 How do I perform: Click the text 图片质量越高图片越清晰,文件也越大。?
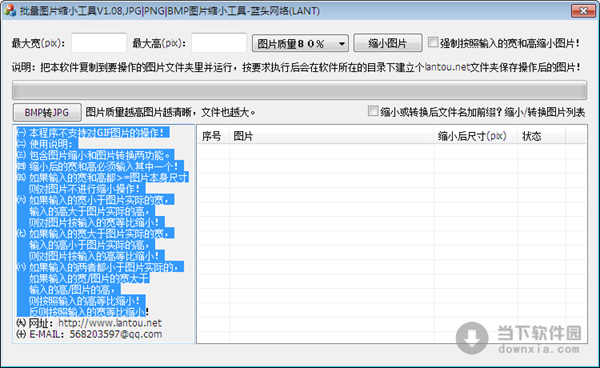point(171,112)
